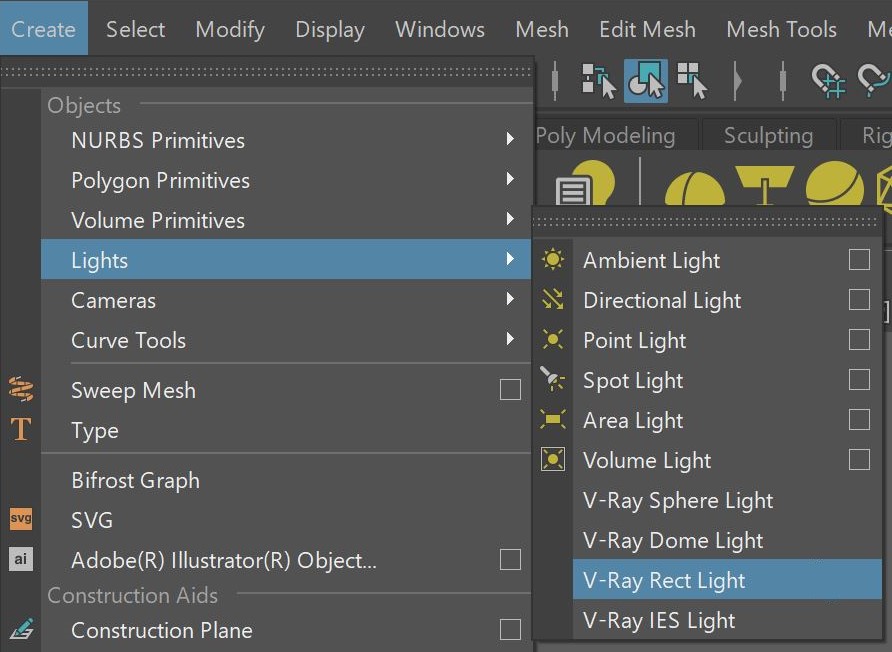Click the Area Light icon
892x652 pixels.
552,419
